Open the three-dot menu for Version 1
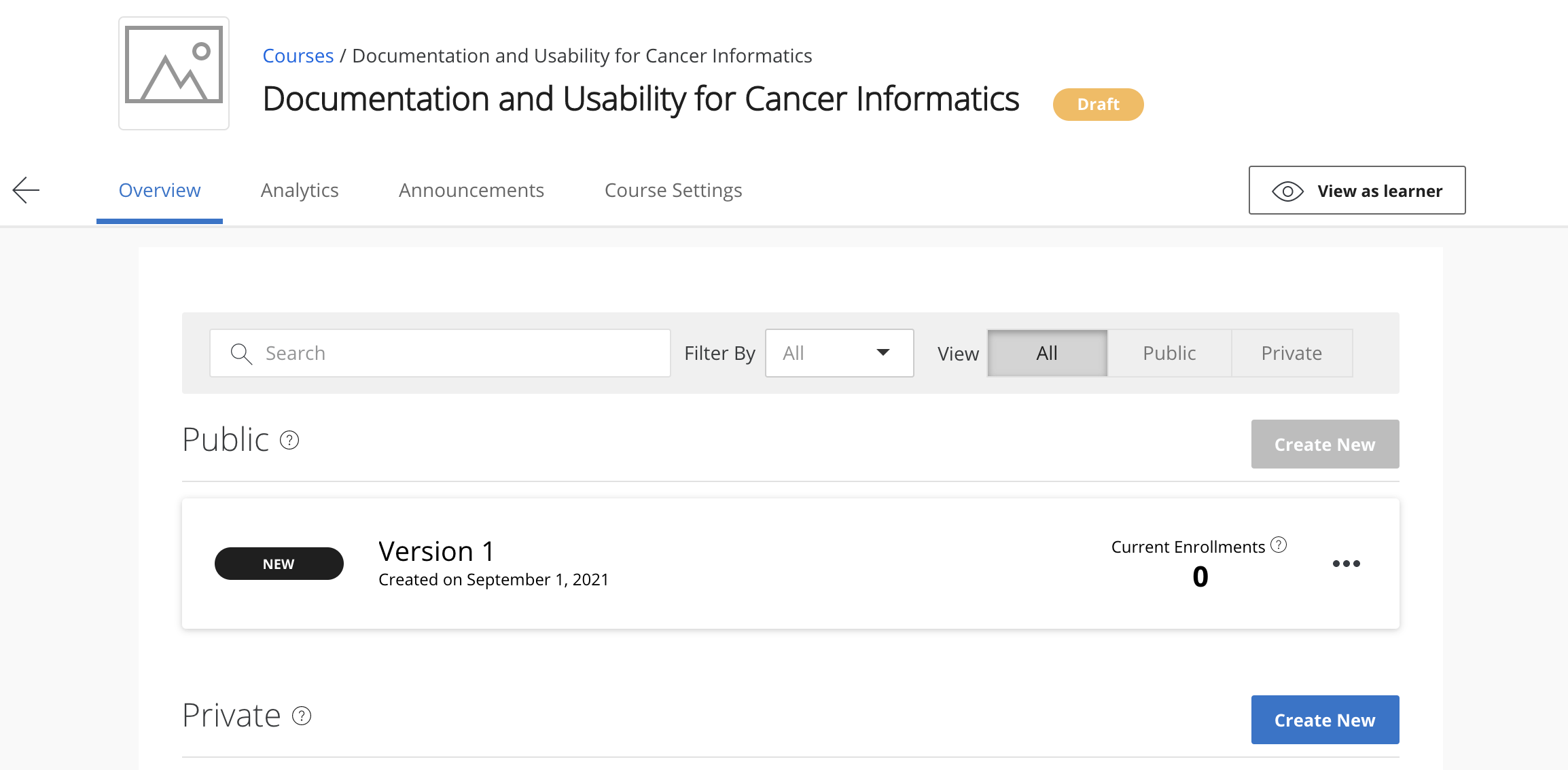This screenshot has height=770, width=1568. coord(1346,564)
